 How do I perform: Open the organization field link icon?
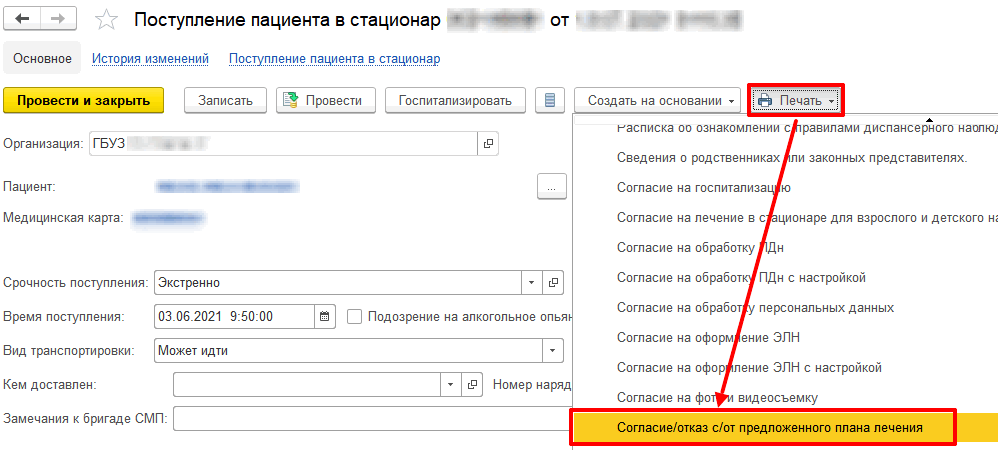488,144
